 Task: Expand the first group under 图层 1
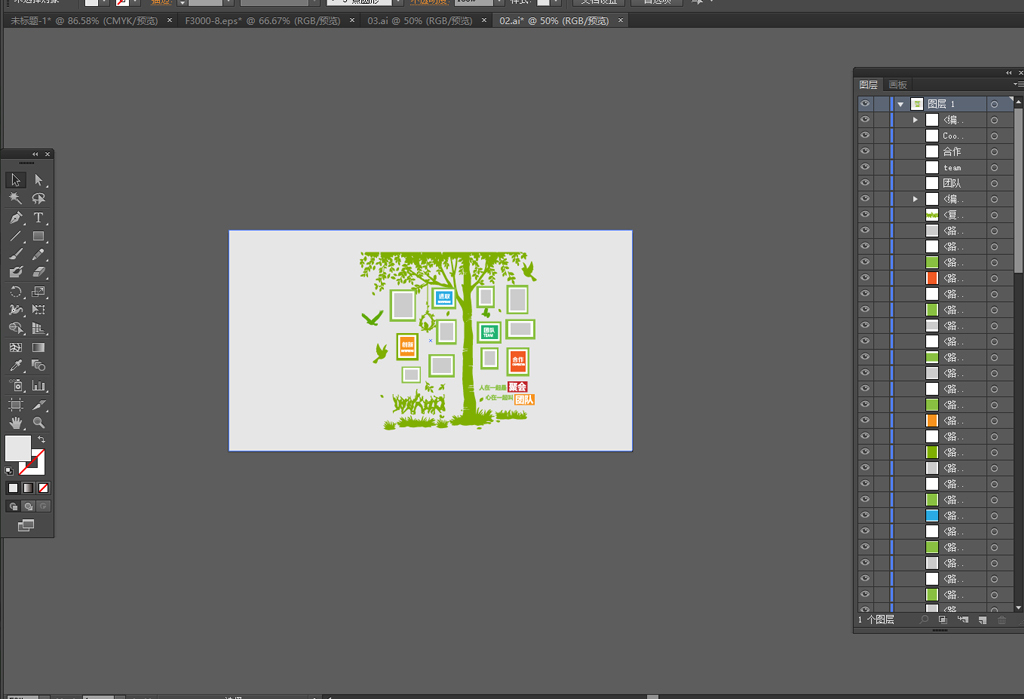(x=915, y=120)
